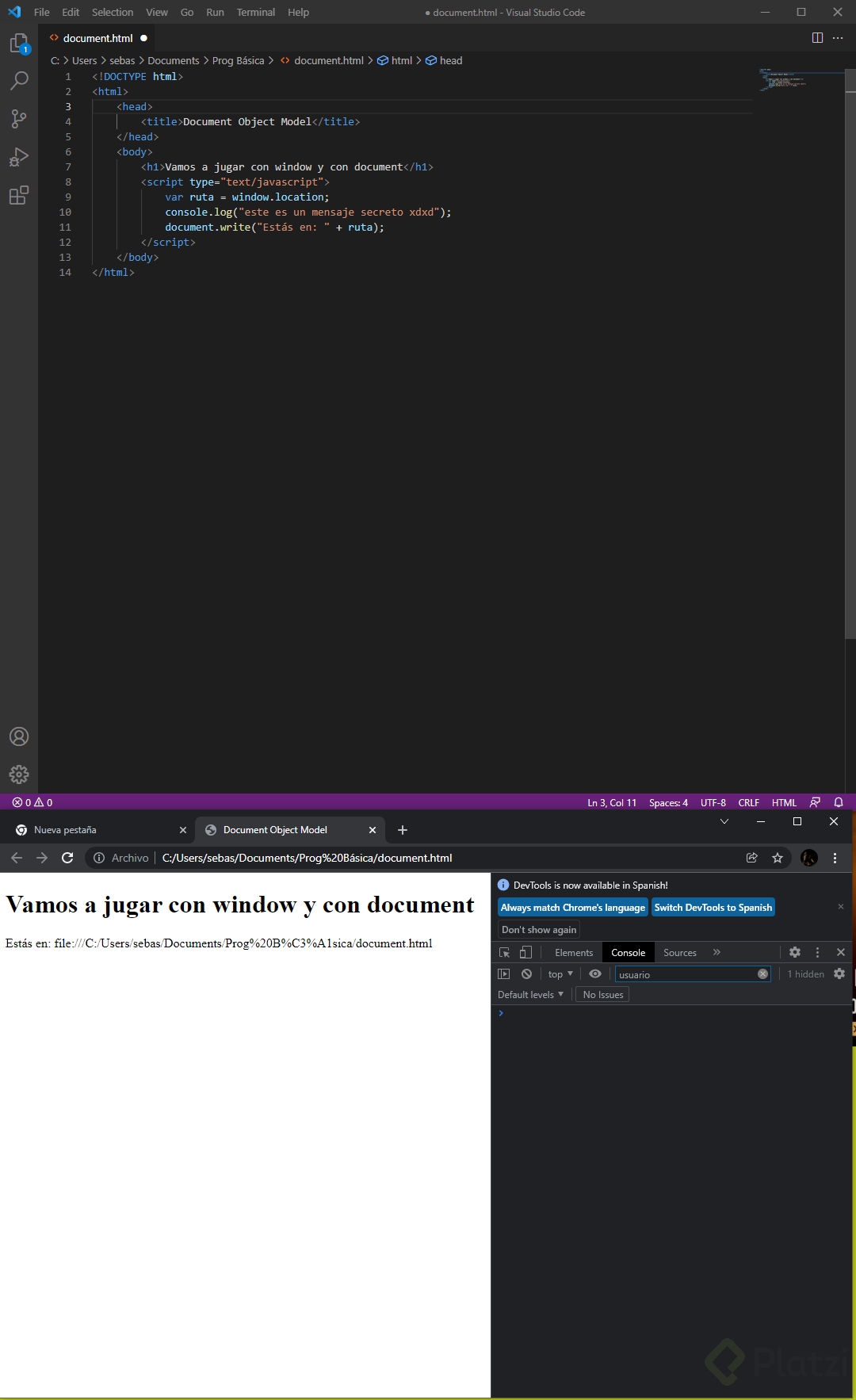The width and height of the screenshot is (856, 1400).
Task: Open the File menu in VS Code
Action: tap(42, 12)
